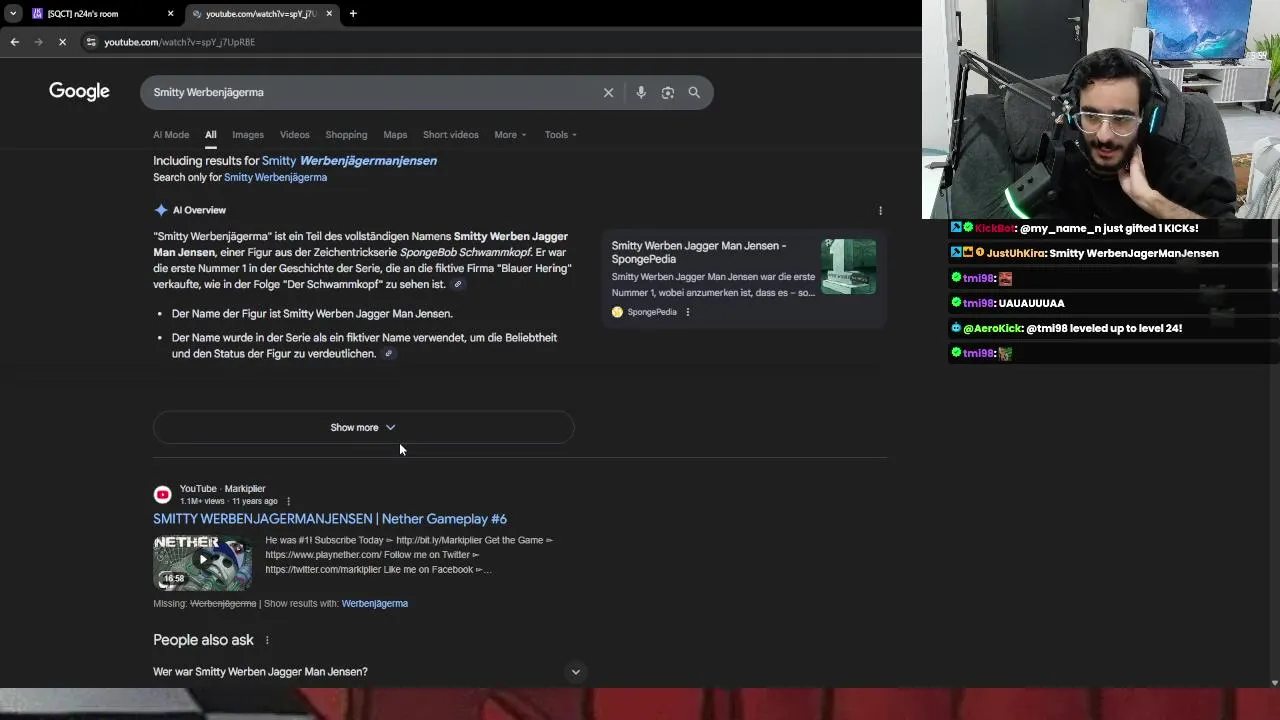This screenshot has width=1280, height=720.
Task: Open People also ask options menu
Action: (x=267, y=640)
